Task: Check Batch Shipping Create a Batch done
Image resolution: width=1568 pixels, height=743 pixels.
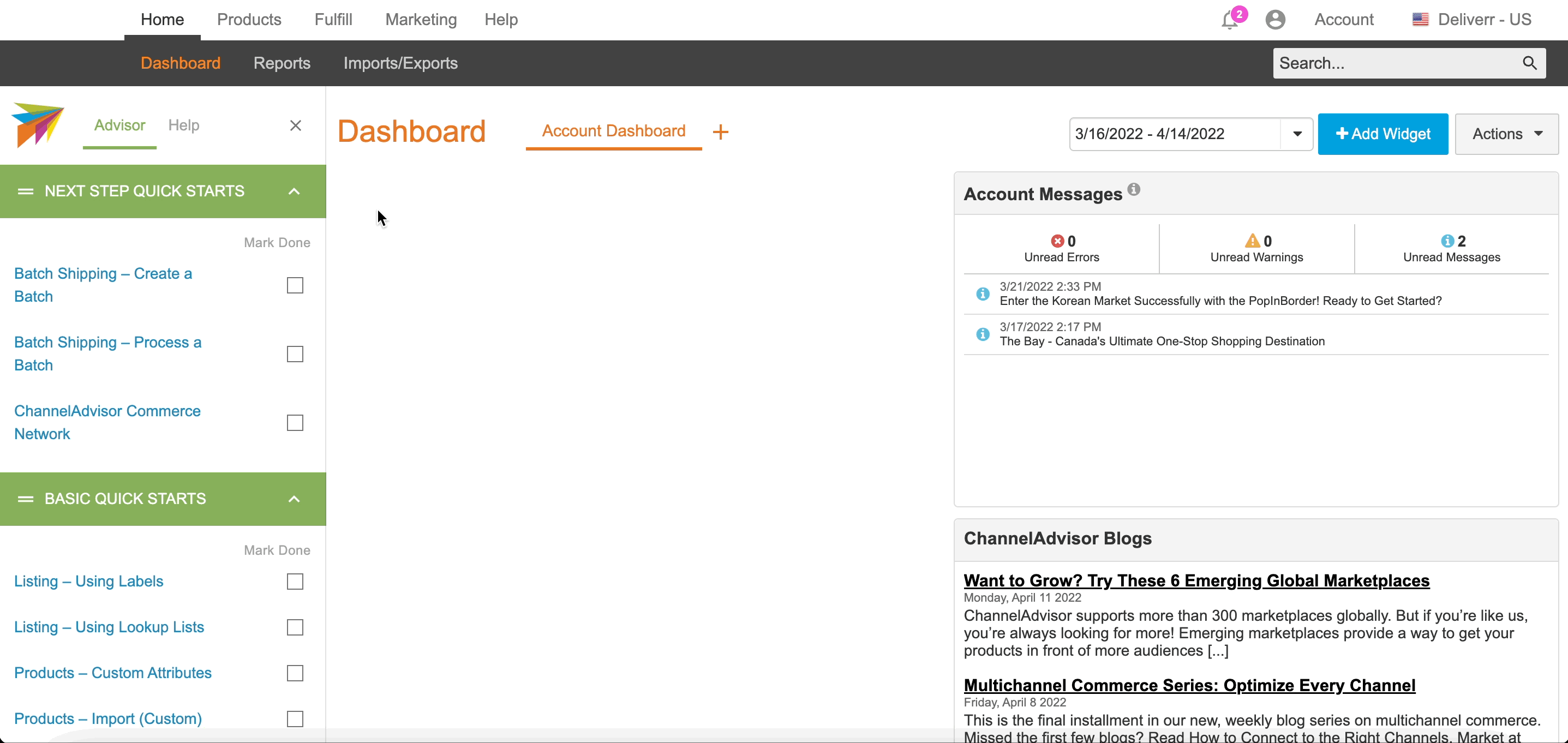Action: click(295, 285)
